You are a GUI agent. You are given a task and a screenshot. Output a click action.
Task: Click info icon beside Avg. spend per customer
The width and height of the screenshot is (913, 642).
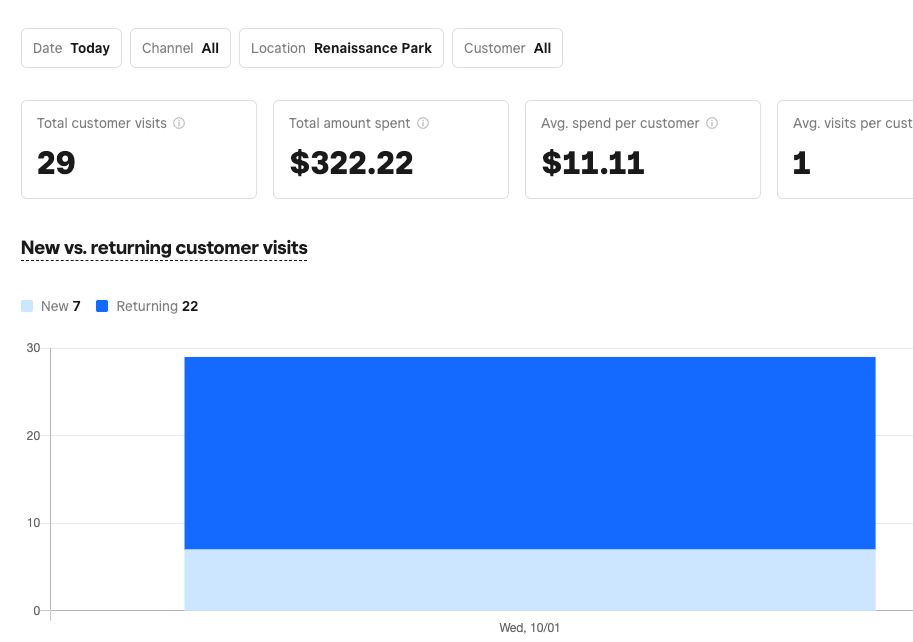[712, 124]
